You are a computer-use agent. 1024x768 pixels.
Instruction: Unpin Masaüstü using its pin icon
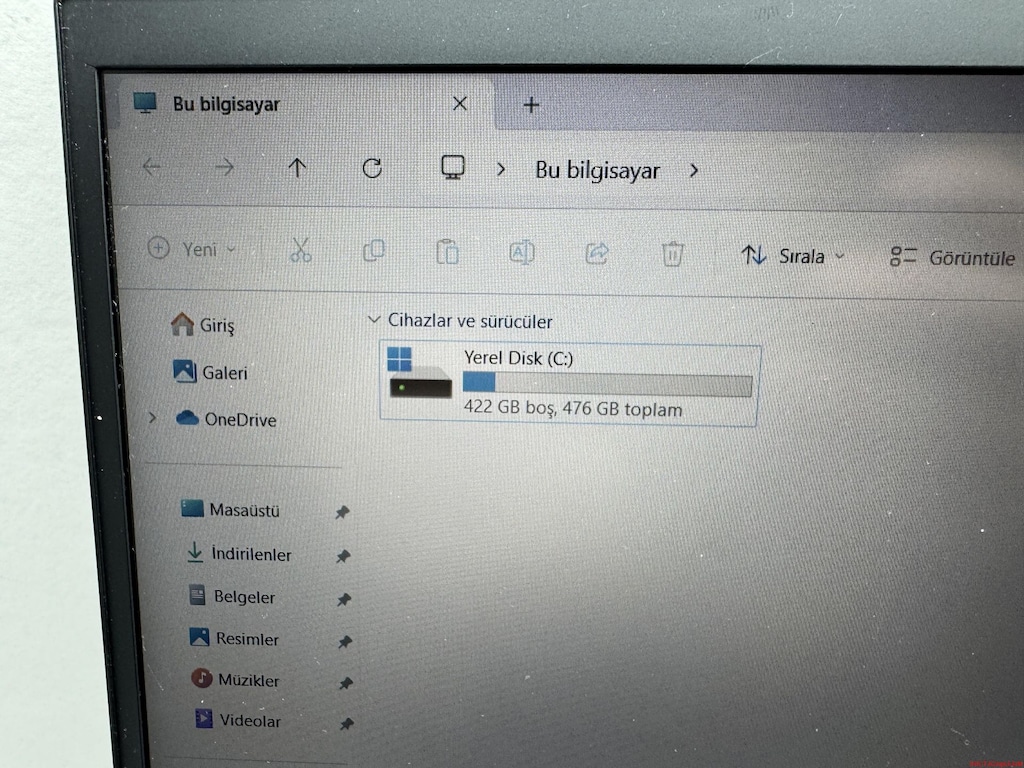(342, 513)
